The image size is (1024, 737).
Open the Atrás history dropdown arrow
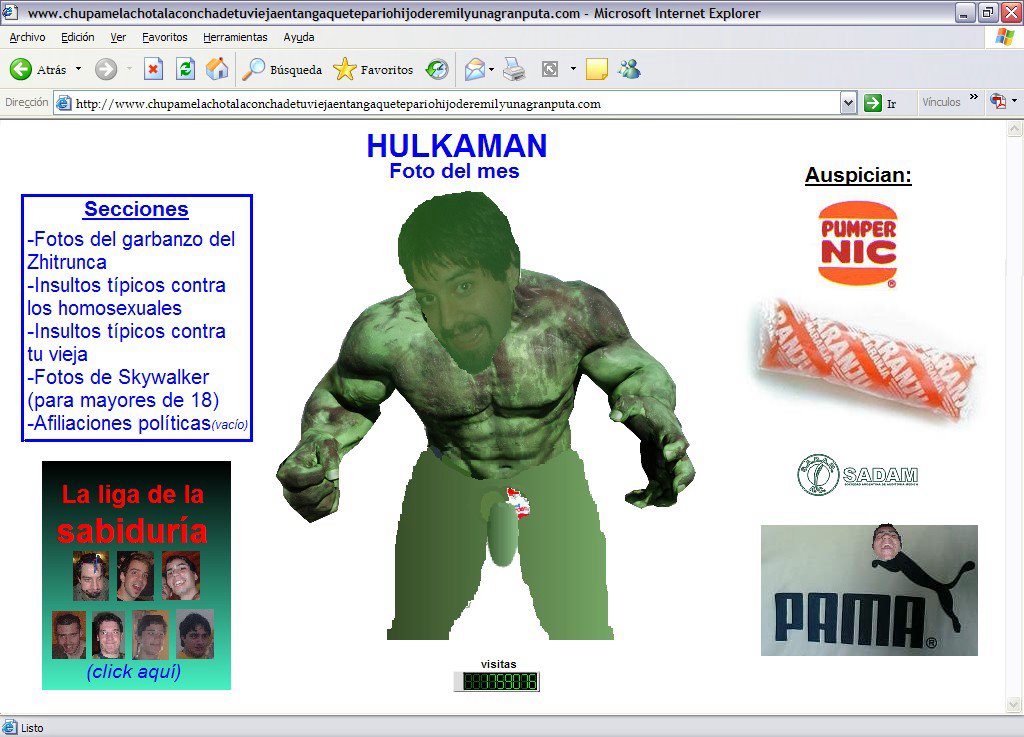(78, 69)
